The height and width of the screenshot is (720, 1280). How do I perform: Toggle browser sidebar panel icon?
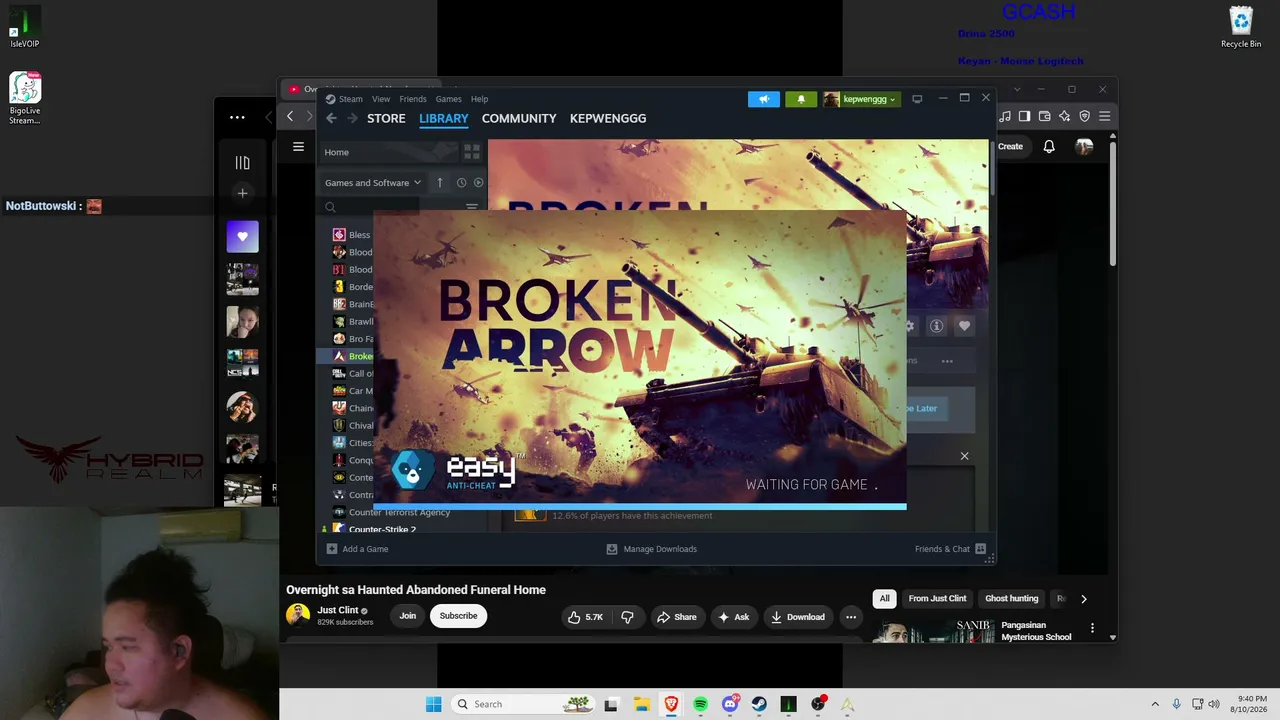(x=1025, y=117)
